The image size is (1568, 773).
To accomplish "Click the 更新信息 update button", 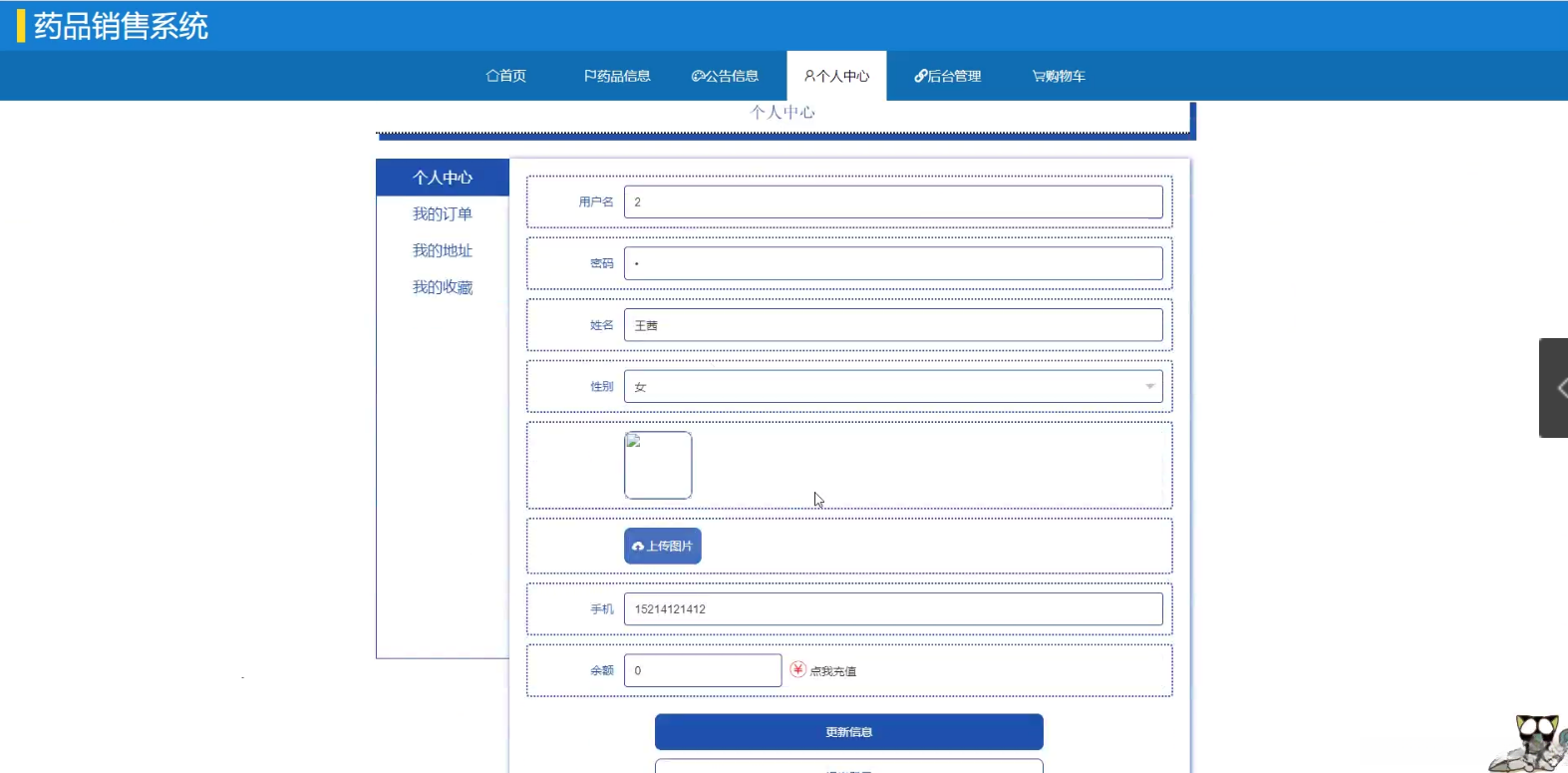I will point(849,732).
